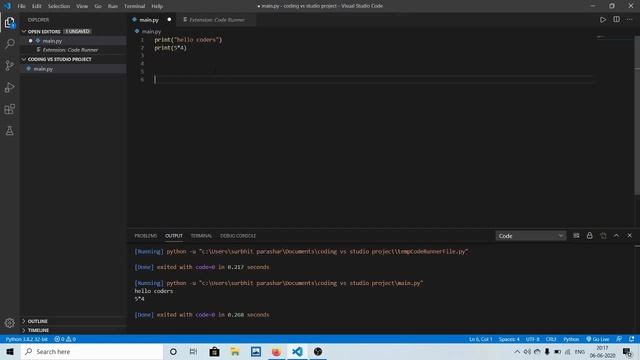The width and height of the screenshot is (640, 360).
Task: Open the Test flask view
Action: coord(9,131)
